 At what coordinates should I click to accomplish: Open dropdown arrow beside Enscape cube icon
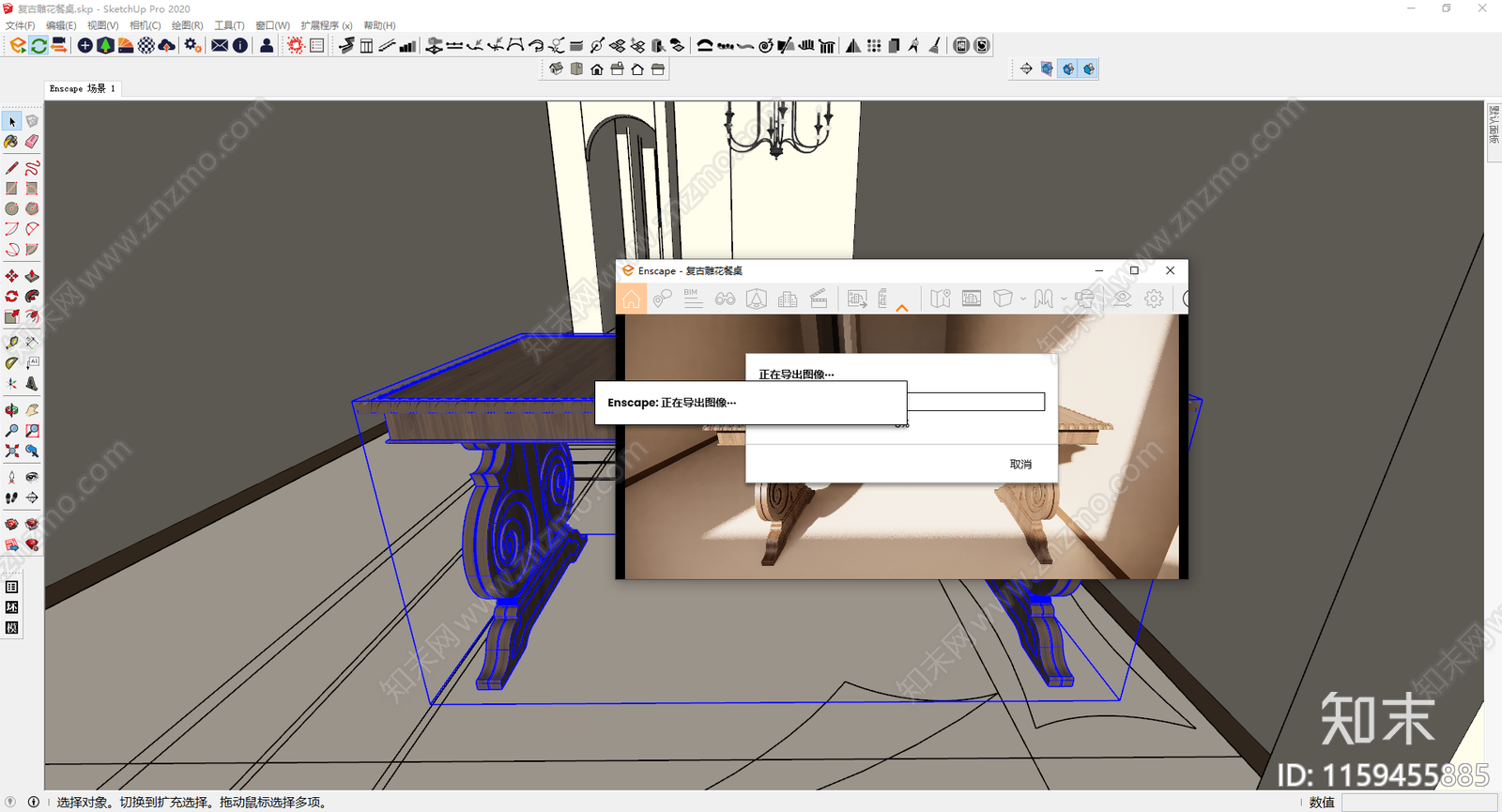[x=1023, y=299]
